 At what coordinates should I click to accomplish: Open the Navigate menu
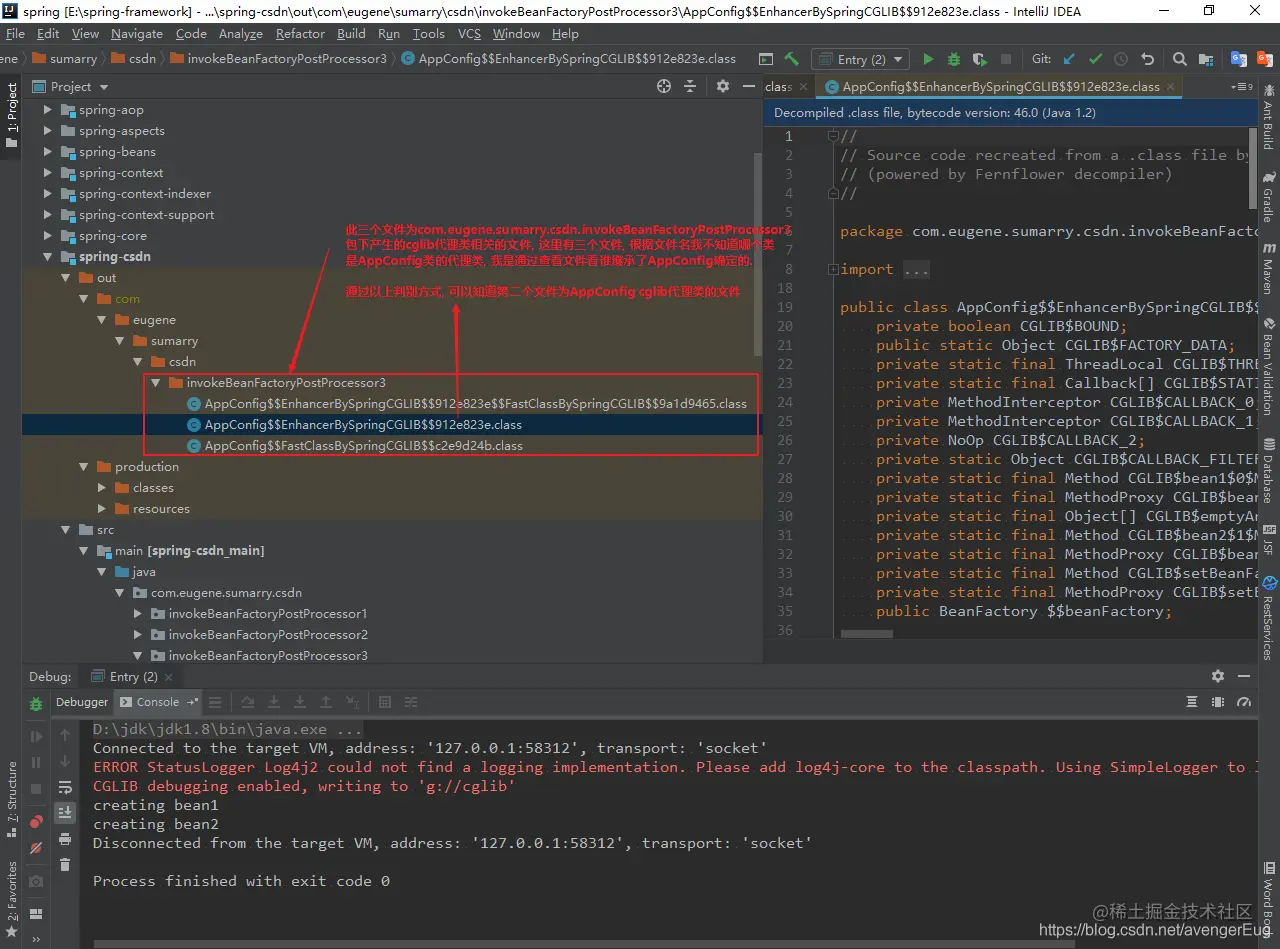[x=137, y=33]
